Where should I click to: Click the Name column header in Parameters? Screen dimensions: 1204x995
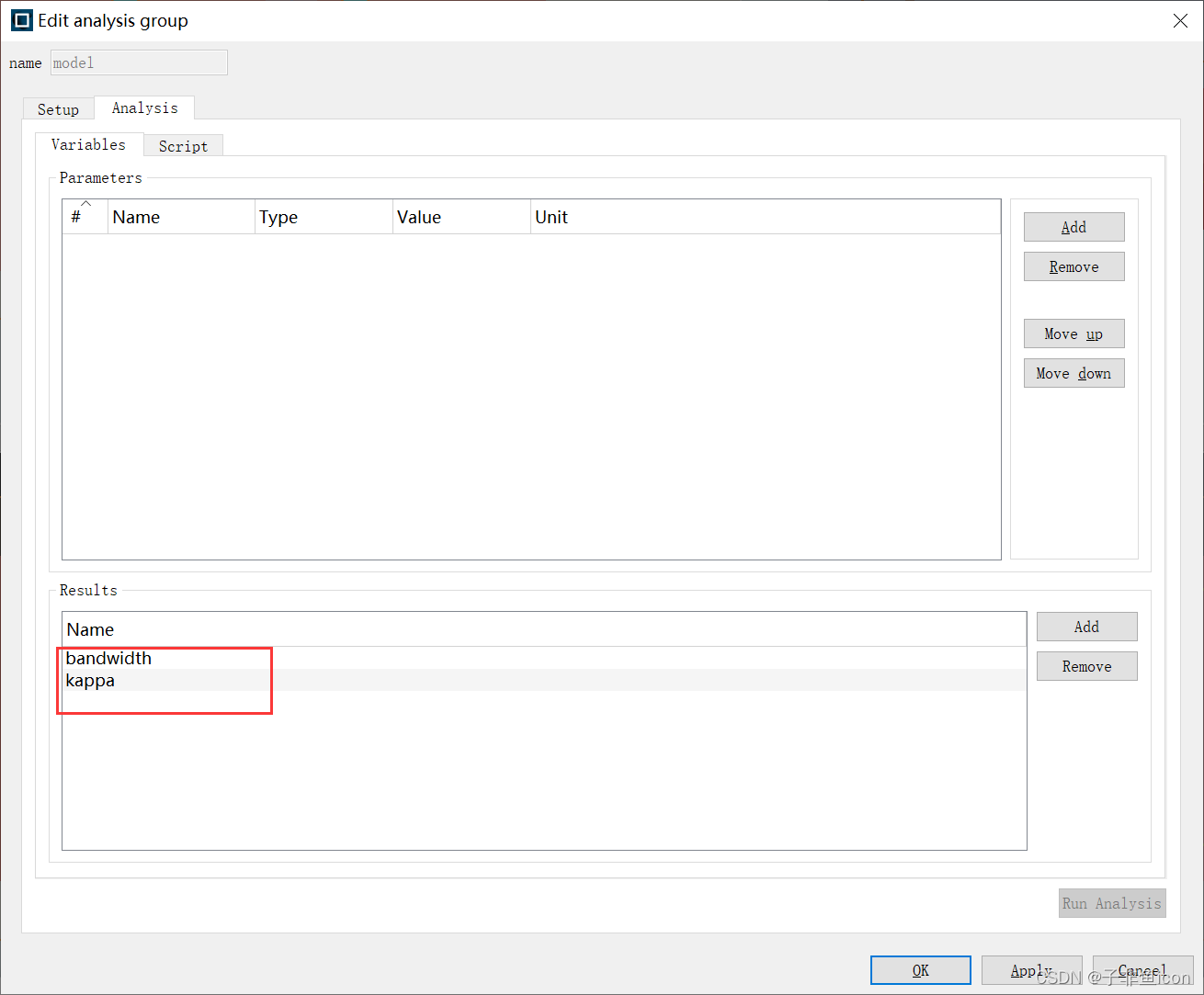(x=181, y=217)
